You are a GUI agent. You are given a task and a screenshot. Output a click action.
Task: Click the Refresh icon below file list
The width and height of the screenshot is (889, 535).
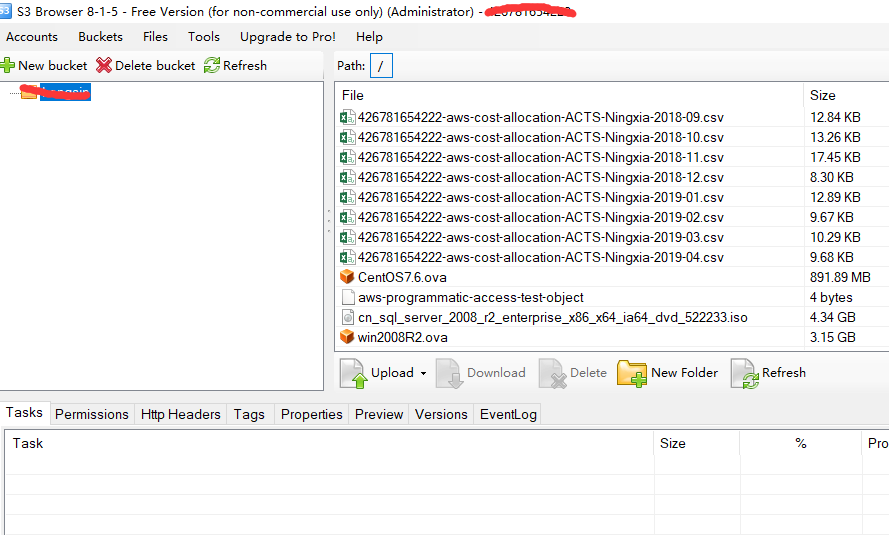pyautogui.click(x=744, y=373)
